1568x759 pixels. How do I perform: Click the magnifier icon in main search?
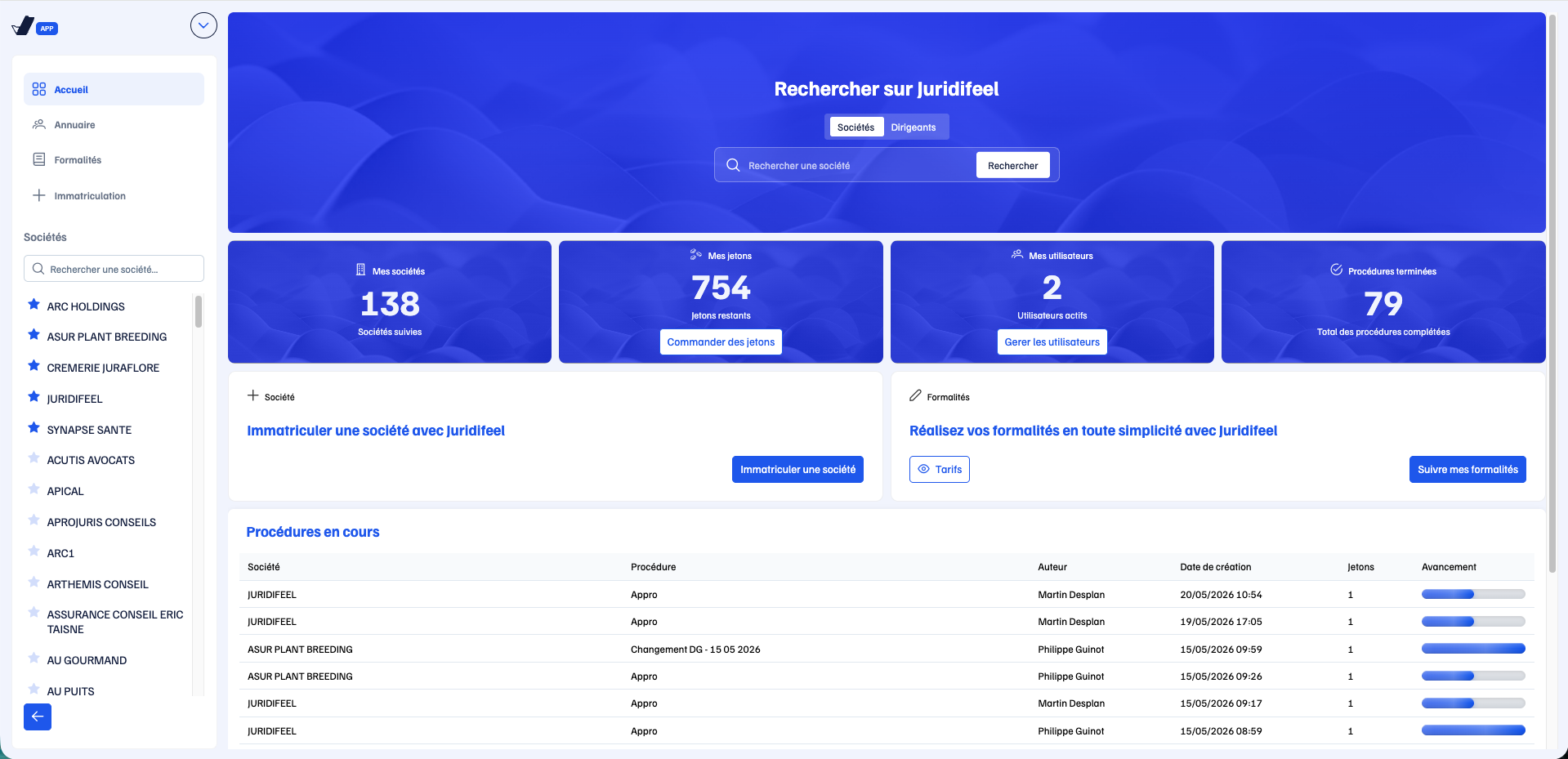[x=733, y=165]
